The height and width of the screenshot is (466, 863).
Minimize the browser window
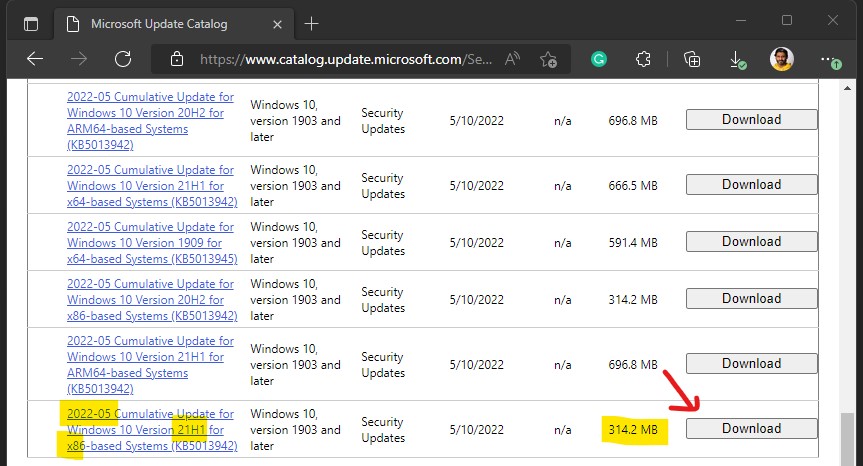coord(741,21)
